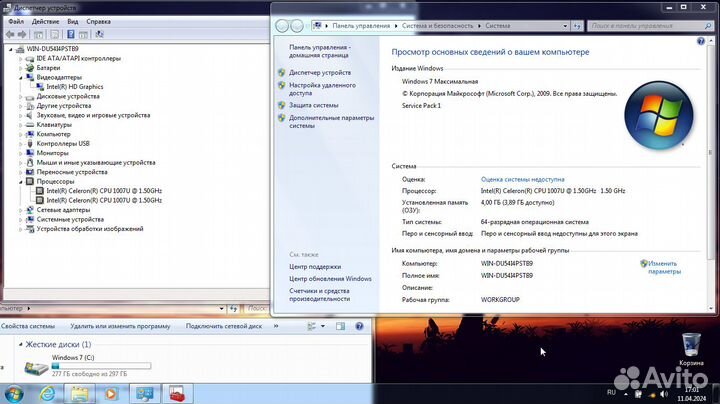Click the back arrow in Device Manager toolbar

pos(10,34)
